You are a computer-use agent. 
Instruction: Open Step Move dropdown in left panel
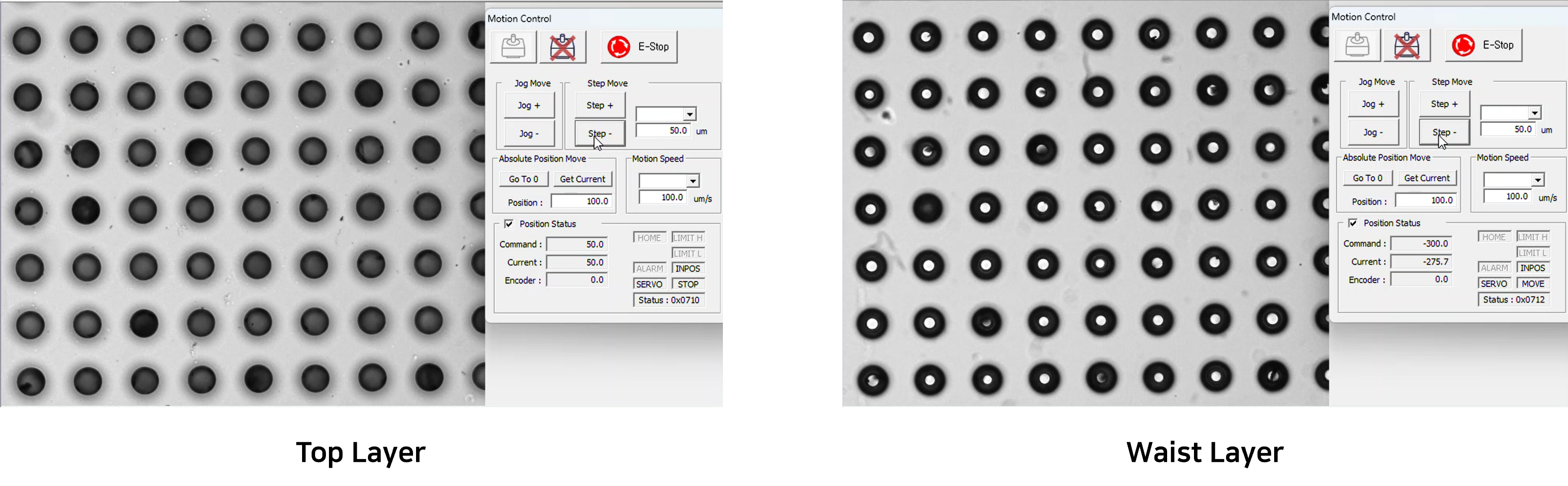(690, 114)
